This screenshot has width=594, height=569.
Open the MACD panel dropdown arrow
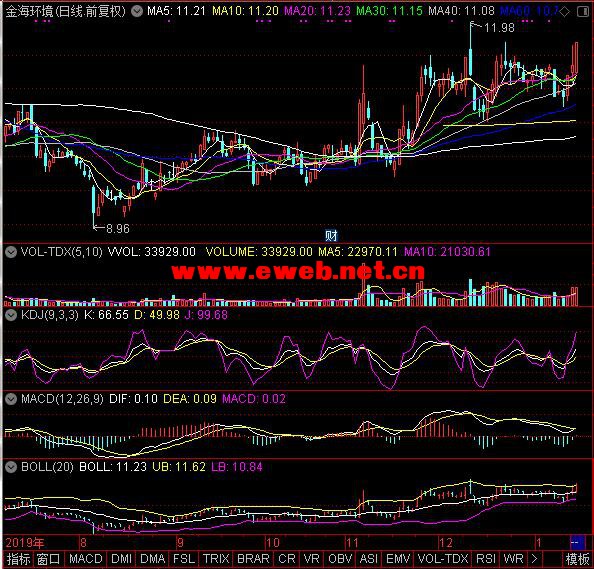pos(11,399)
